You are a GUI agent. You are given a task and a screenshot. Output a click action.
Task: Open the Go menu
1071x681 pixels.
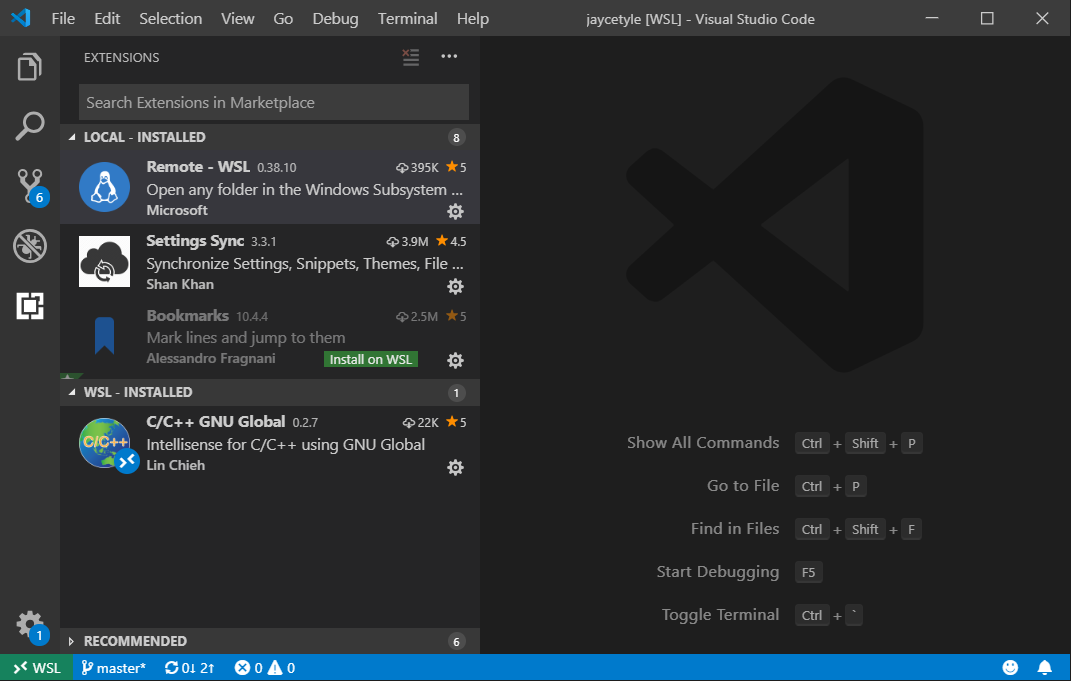coord(283,18)
